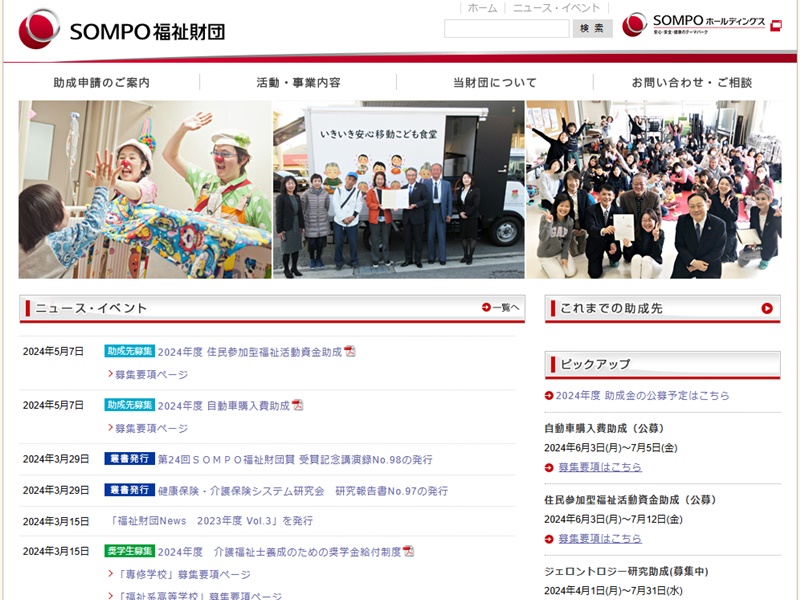The height and width of the screenshot is (600, 800).
Task: Open 「専修学校」募集要項ページ link
Action: coord(183,574)
